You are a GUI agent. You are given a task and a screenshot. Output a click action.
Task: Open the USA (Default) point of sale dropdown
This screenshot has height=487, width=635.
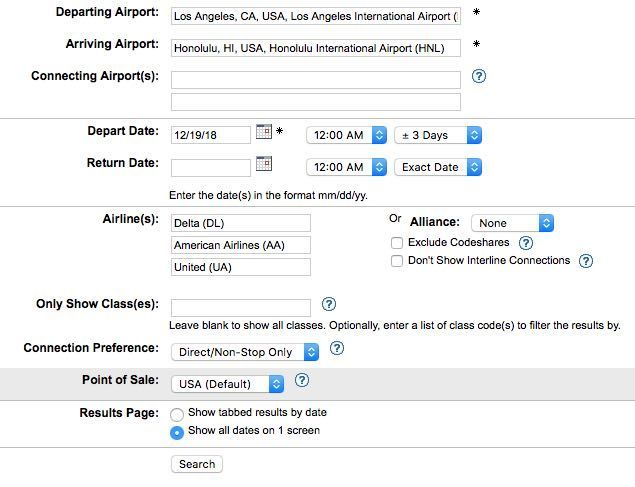pos(228,384)
